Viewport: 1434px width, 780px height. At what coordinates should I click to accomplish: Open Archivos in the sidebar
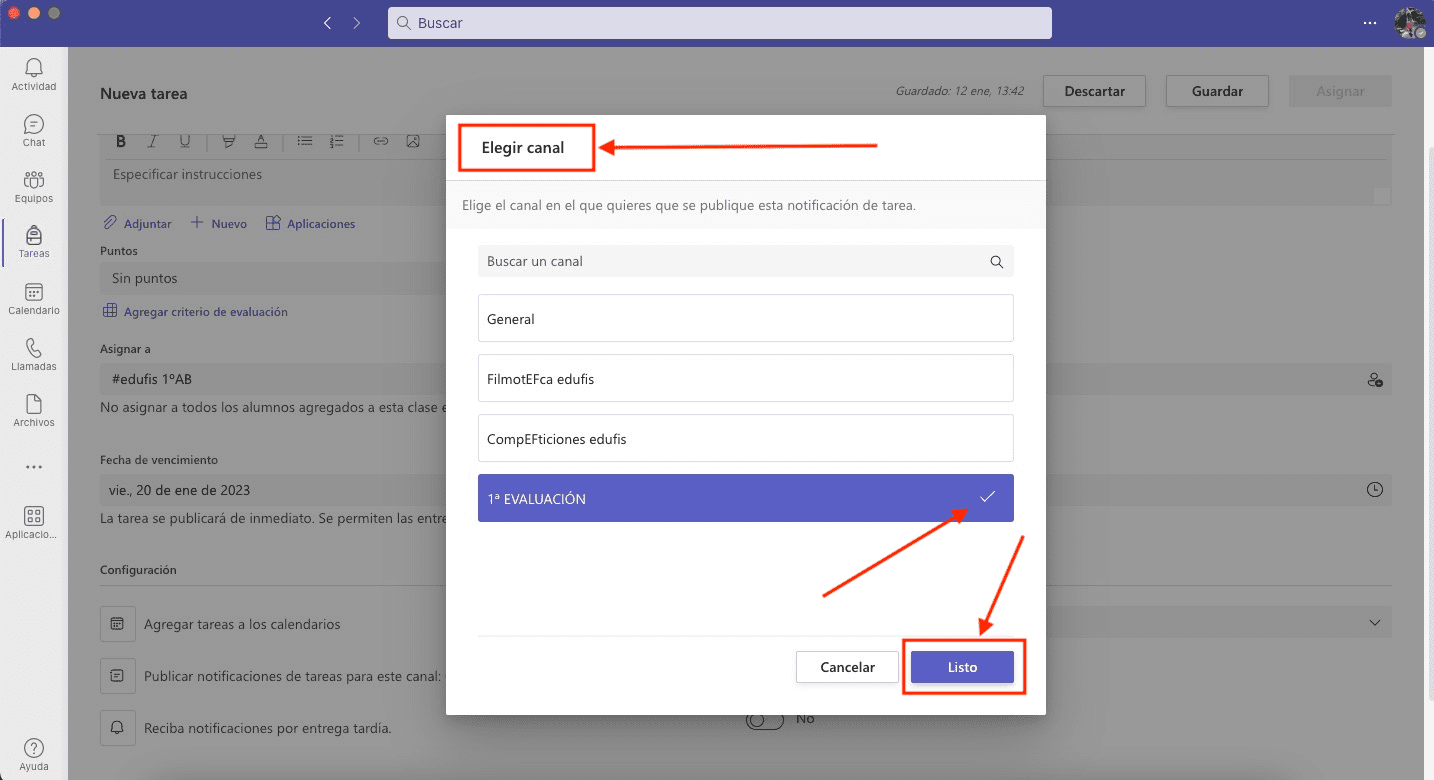tap(34, 405)
